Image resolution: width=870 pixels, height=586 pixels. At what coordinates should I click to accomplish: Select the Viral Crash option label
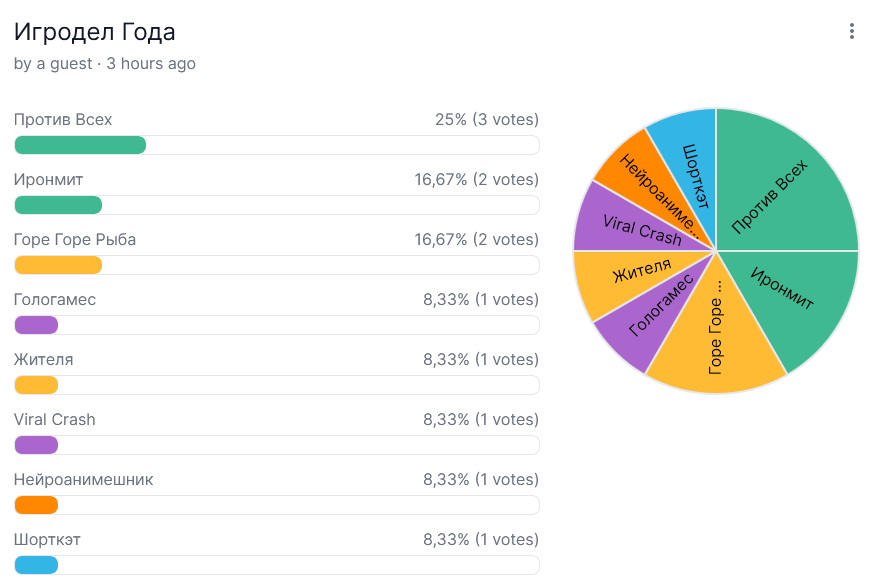click(55, 420)
